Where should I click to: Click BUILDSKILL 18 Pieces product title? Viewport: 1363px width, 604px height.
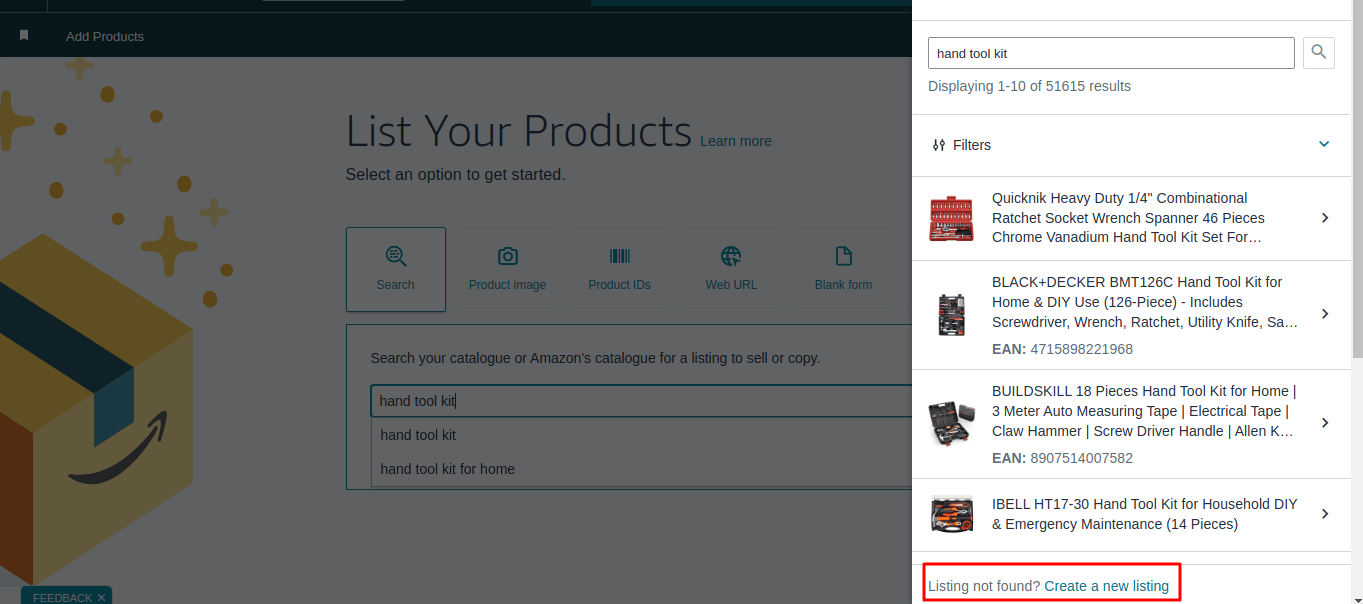pos(1144,411)
